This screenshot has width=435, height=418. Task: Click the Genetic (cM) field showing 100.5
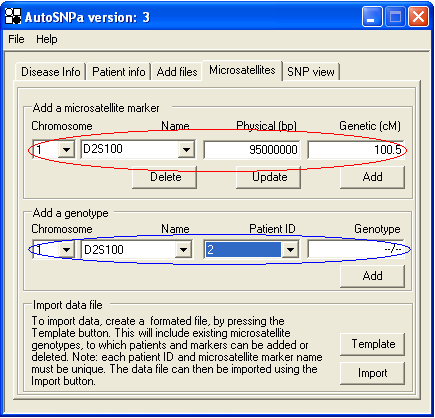coord(356,150)
